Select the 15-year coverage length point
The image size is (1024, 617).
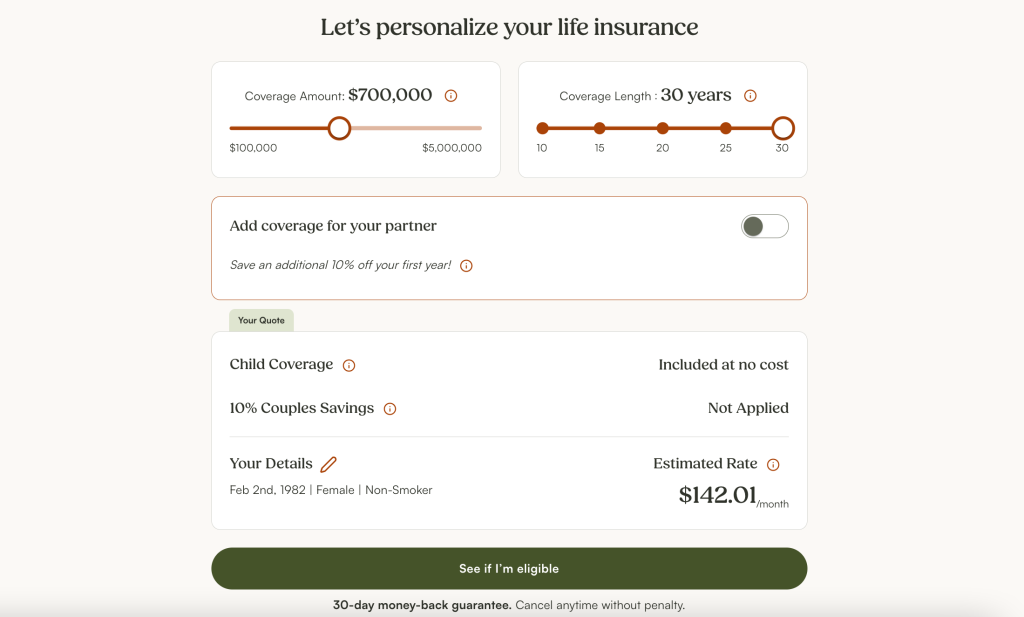pos(600,128)
